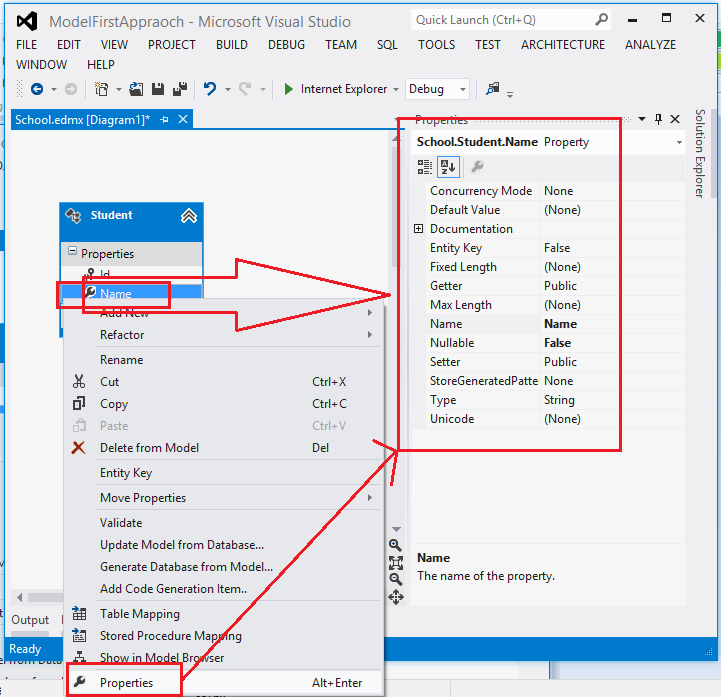Click the Stored Procedure Mapping icon
The image size is (721, 697).
[x=79, y=635]
